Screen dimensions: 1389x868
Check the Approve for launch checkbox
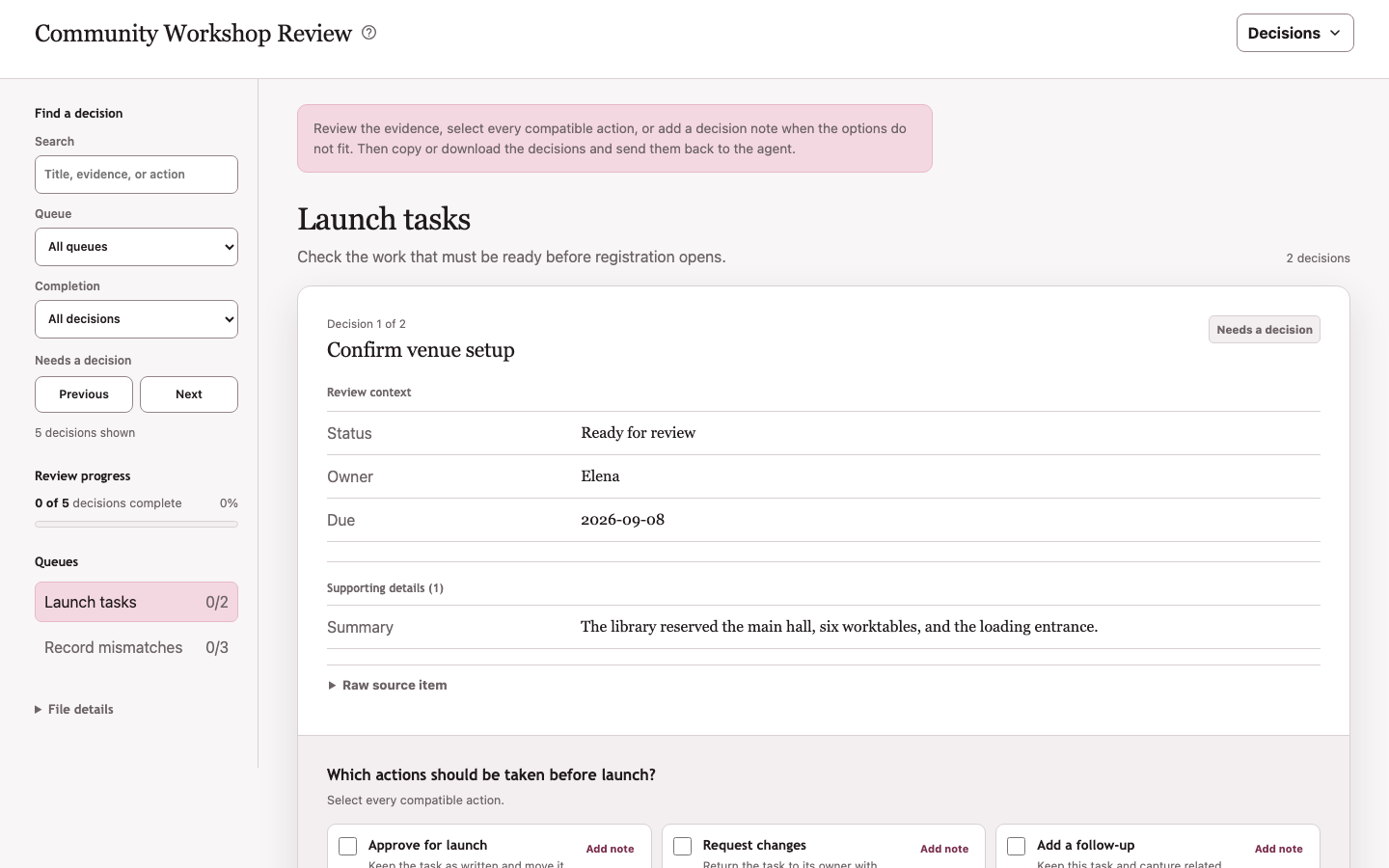click(348, 846)
